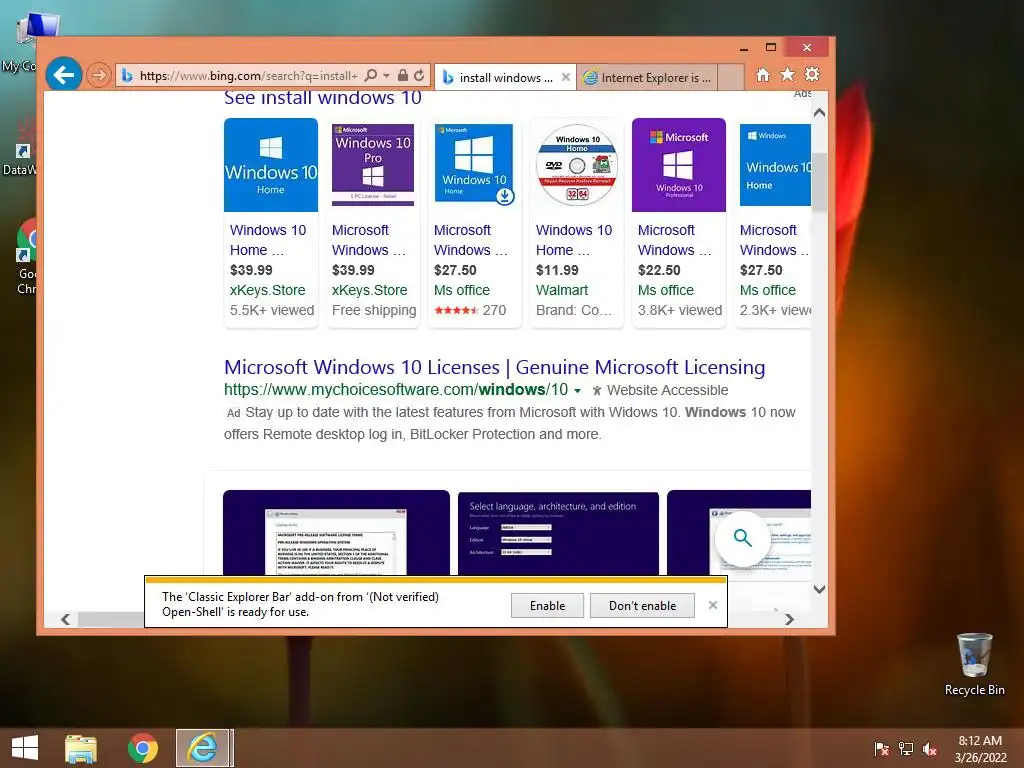Screen dimensions: 1024x768
Task: Click the vertical scrollbar thumb
Action: 820,182
